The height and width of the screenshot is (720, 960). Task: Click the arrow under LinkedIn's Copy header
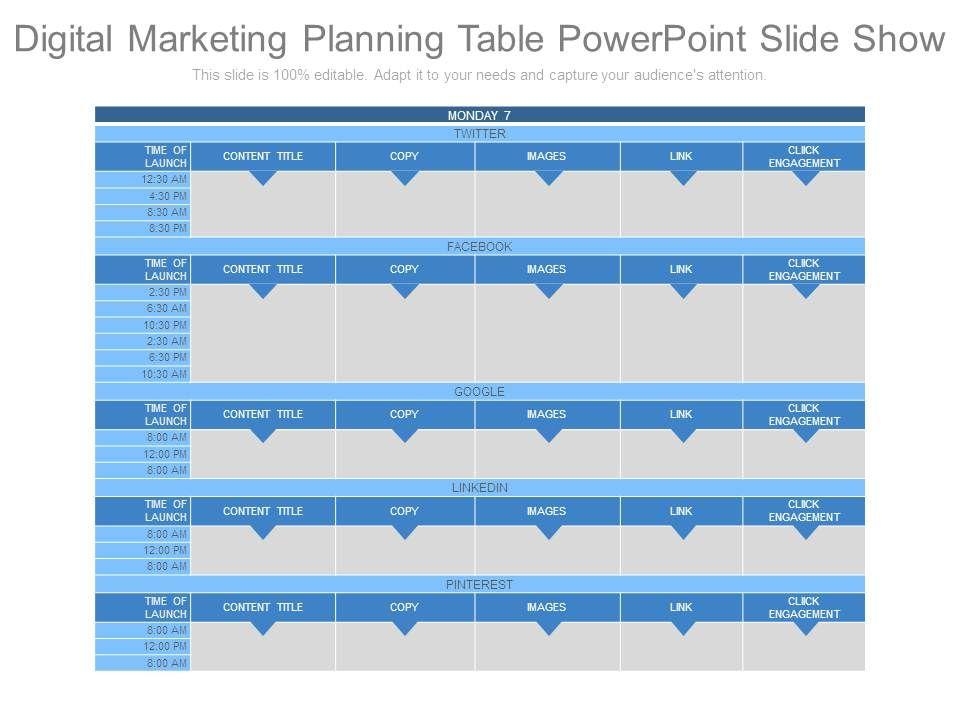pyautogui.click(x=404, y=532)
